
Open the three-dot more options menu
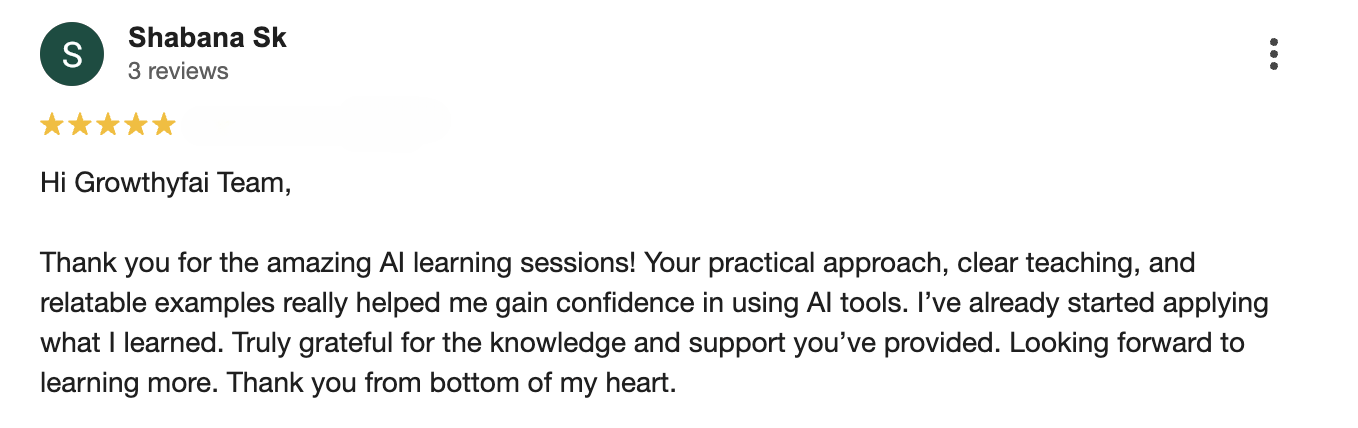1273,54
